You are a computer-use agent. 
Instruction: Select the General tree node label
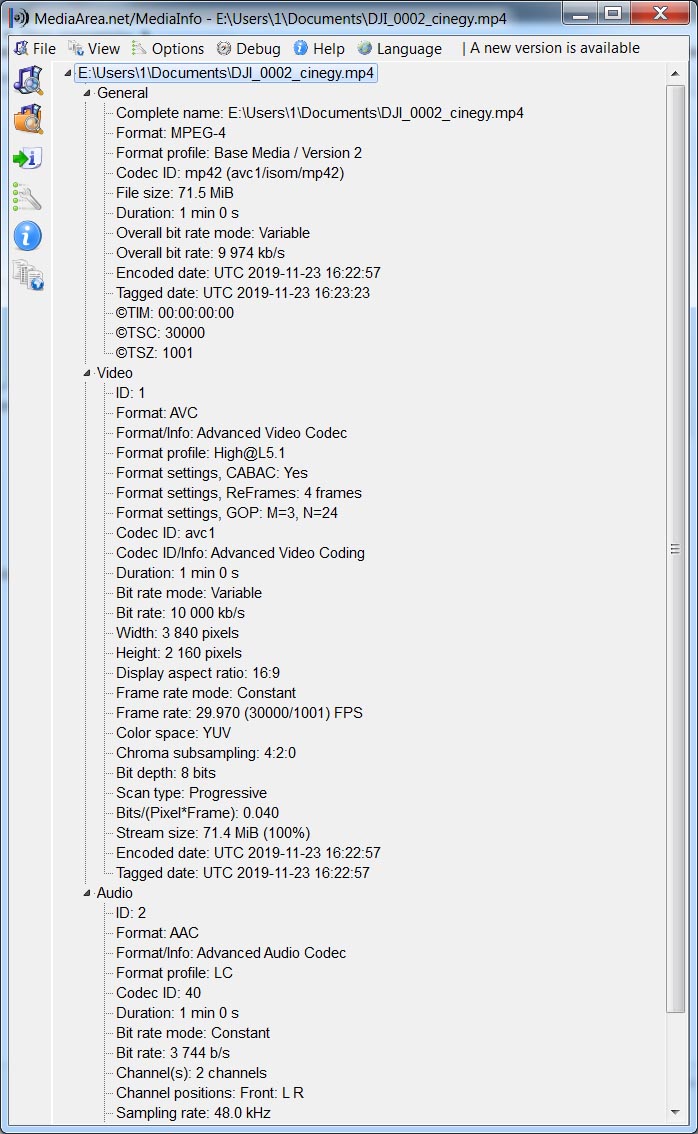(x=122, y=93)
